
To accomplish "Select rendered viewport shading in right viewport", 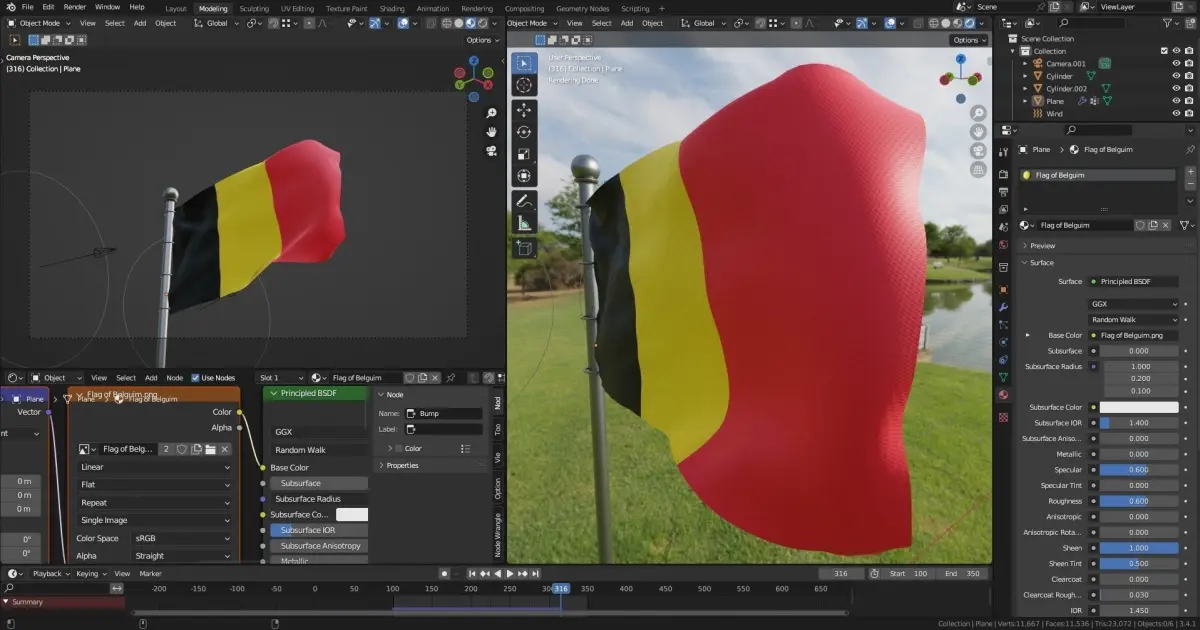I will pyautogui.click(x=969, y=23).
